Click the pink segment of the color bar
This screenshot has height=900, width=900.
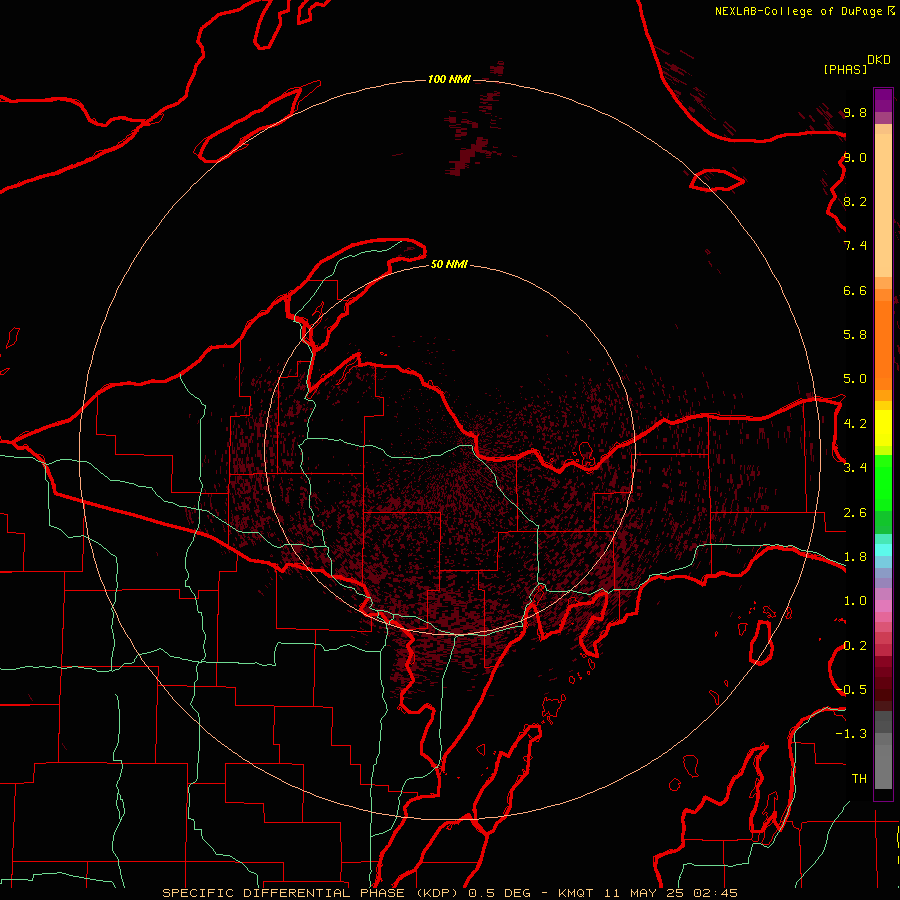pyautogui.click(x=883, y=606)
